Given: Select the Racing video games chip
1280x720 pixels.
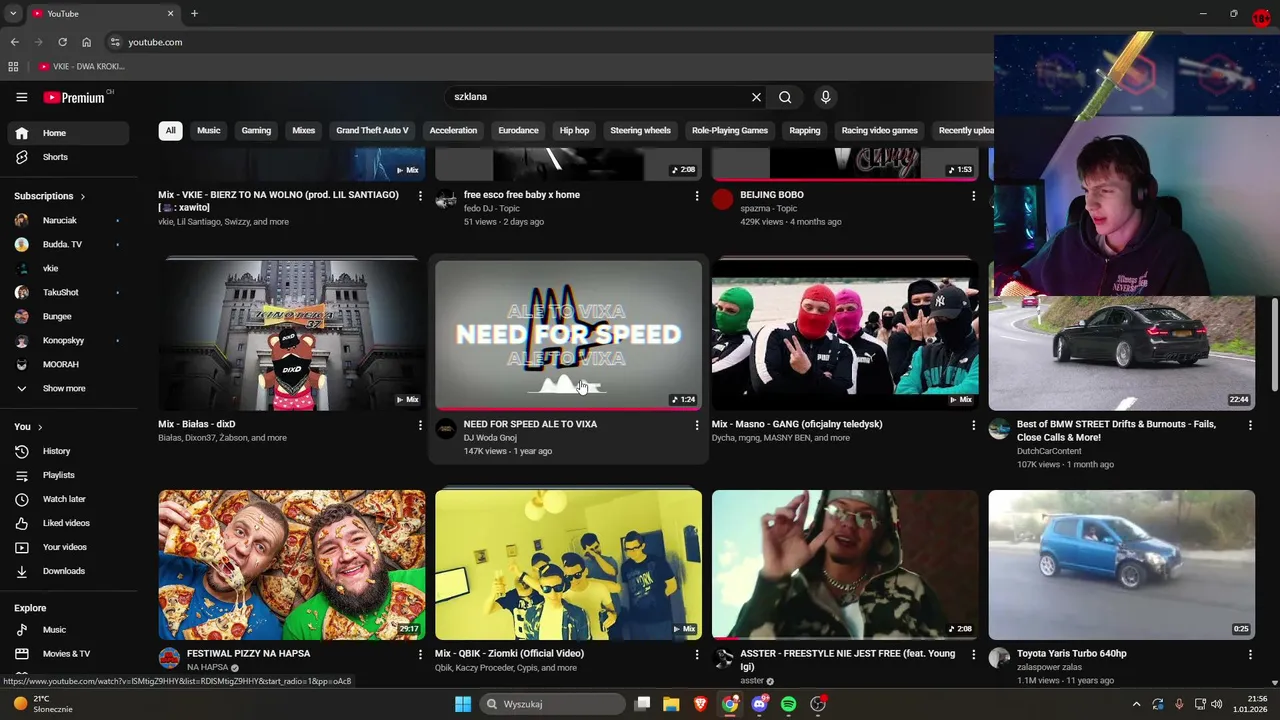Looking at the screenshot, I should coord(879,130).
